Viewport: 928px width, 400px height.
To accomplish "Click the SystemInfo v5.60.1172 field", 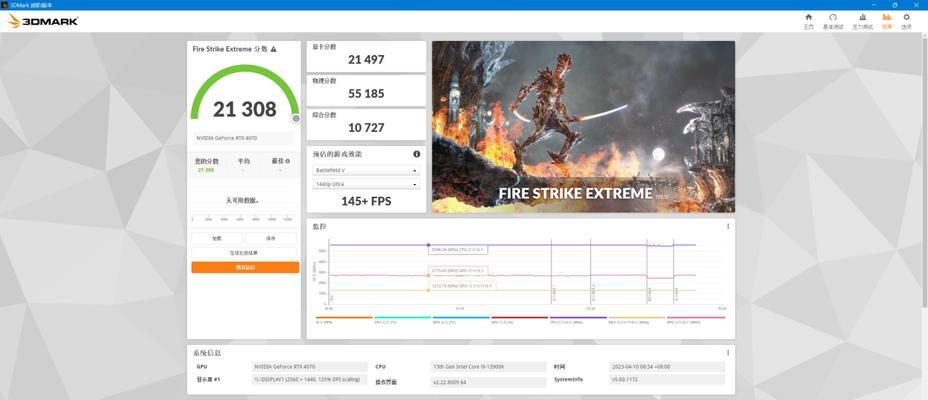I will click(667, 379).
